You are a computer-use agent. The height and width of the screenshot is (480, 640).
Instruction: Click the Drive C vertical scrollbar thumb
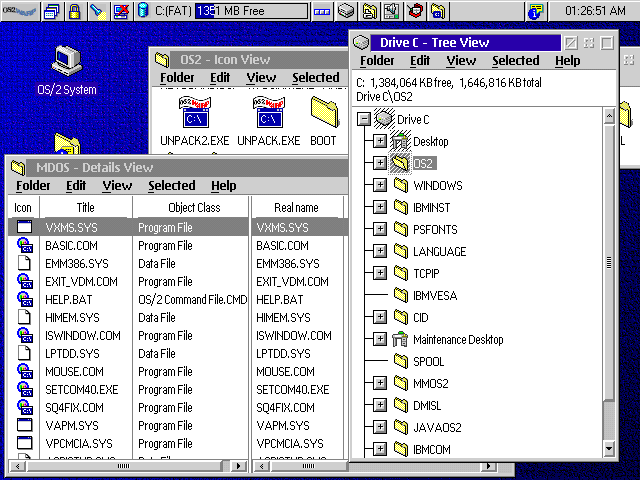point(609,262)
